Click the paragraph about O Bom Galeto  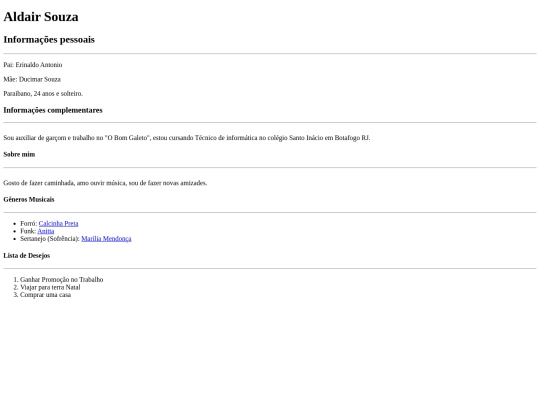187,138
